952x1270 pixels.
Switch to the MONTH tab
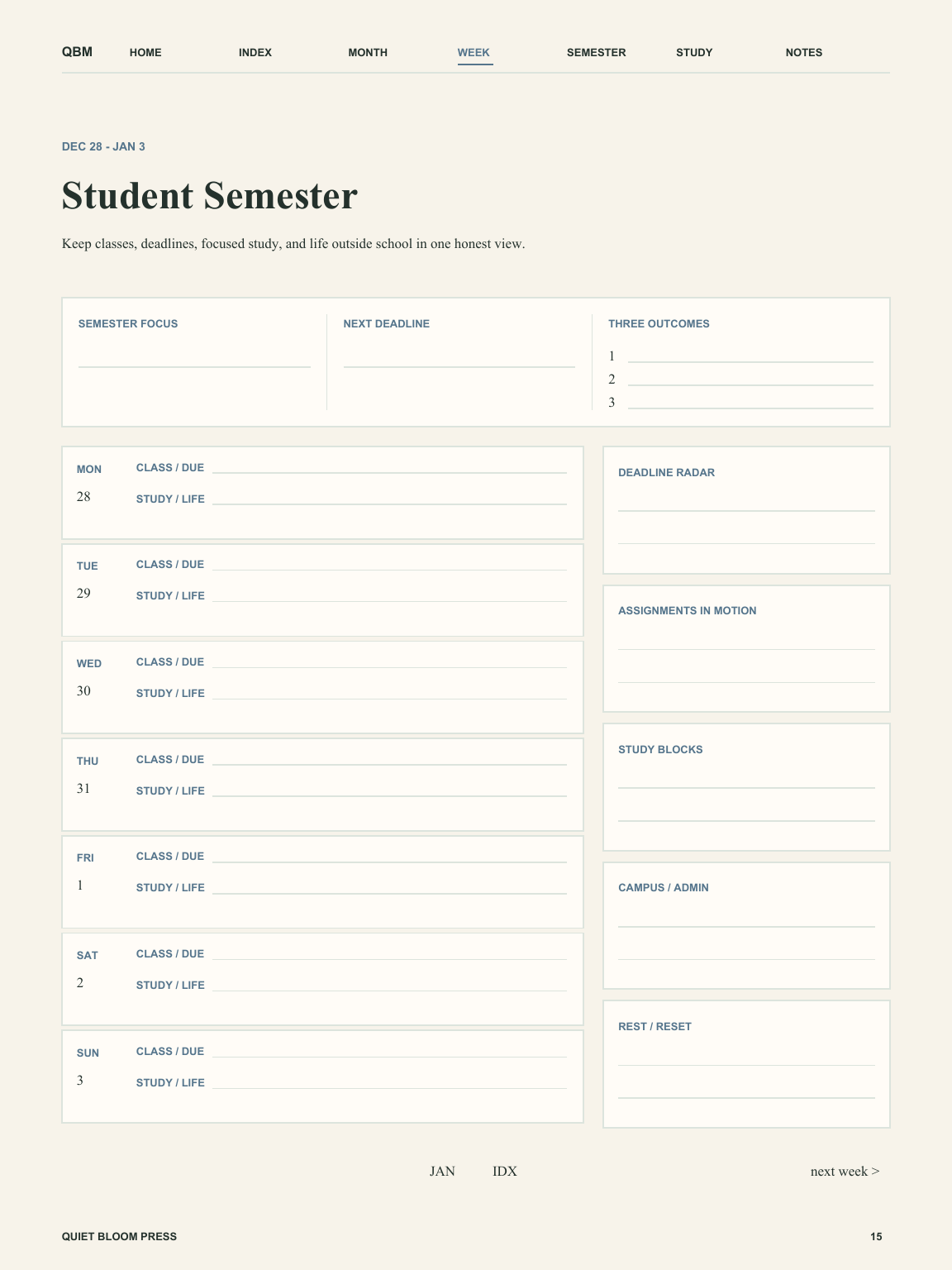pos(368,52)
